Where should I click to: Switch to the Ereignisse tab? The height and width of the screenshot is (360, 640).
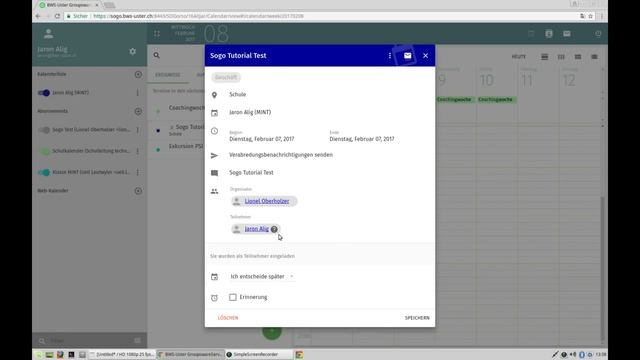coord(168,75)
